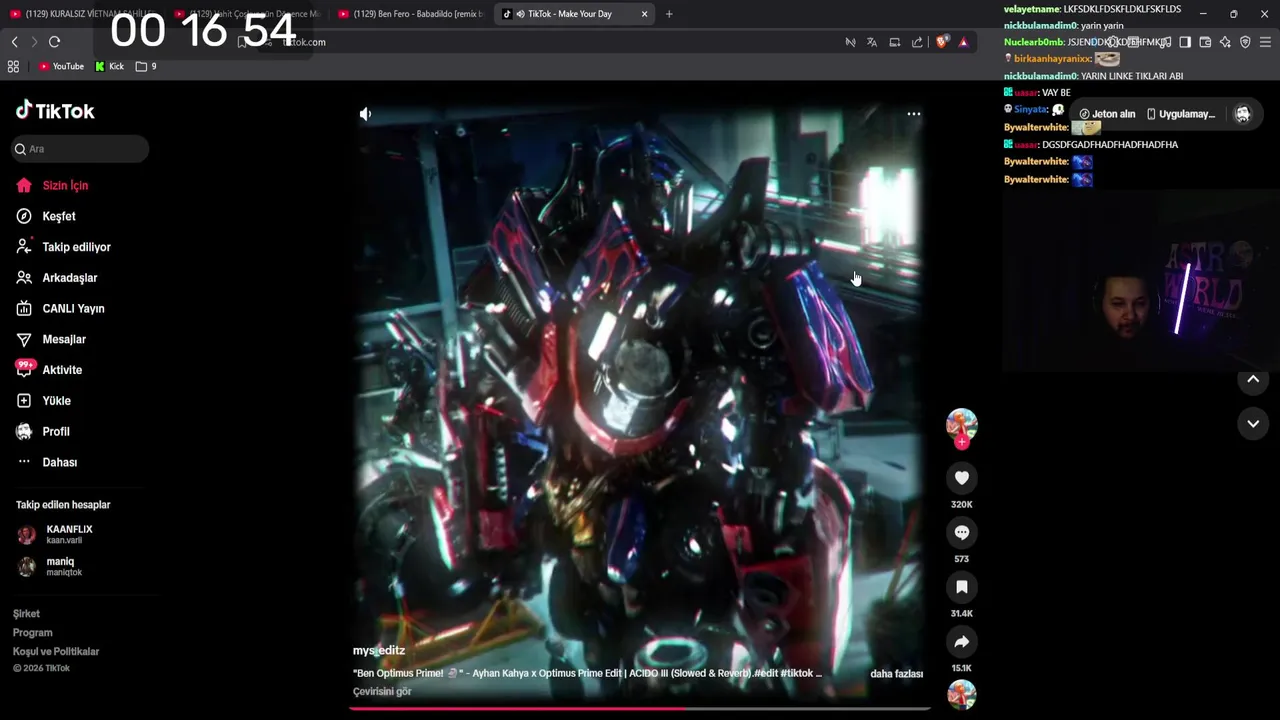Open comments with speech bubble icon
The height and width of the screenshot is (720, 1280).
pos(962,533)
